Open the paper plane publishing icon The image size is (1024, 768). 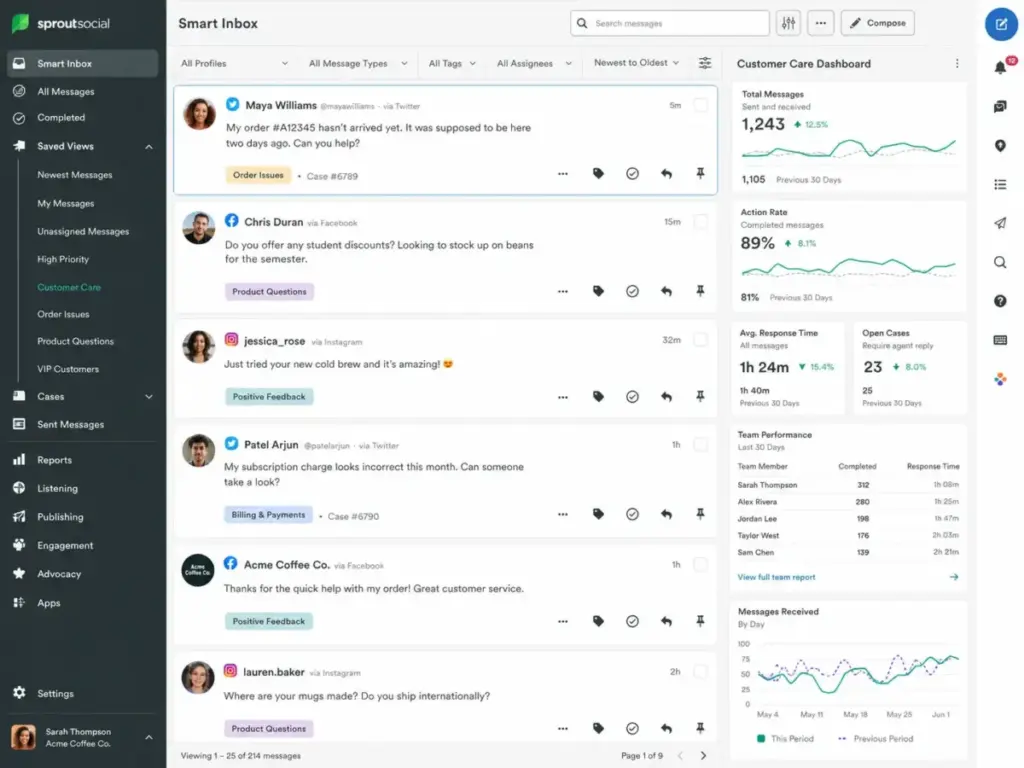point(1000,223)
